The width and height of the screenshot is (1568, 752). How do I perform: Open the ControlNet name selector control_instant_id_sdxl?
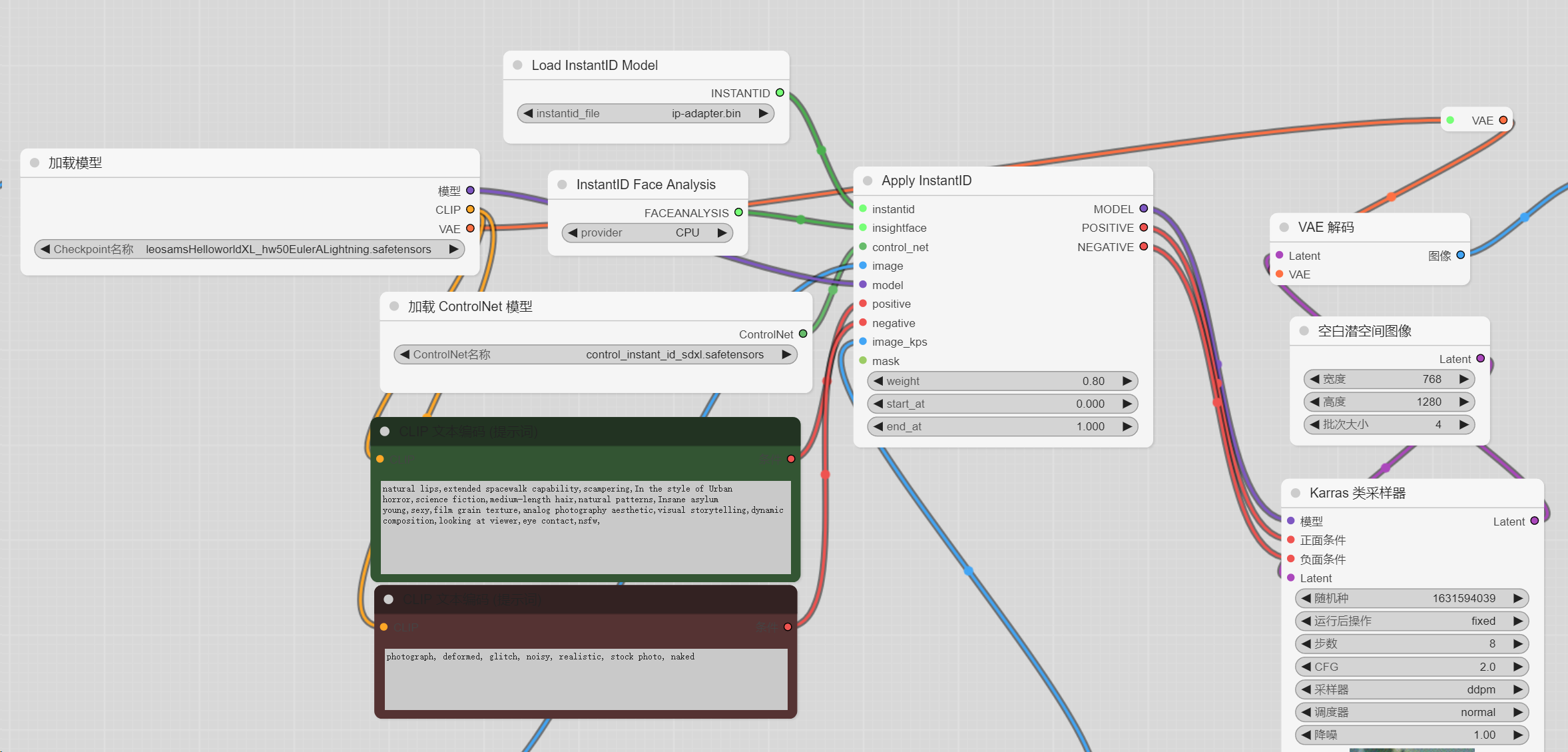click(x=596, y=354)
